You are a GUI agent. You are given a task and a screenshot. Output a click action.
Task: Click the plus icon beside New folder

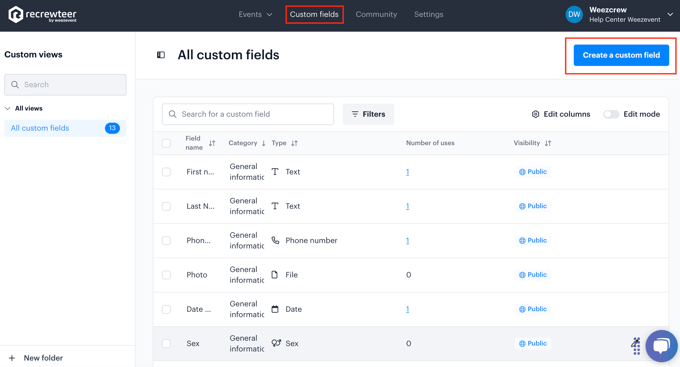(12, 358)
